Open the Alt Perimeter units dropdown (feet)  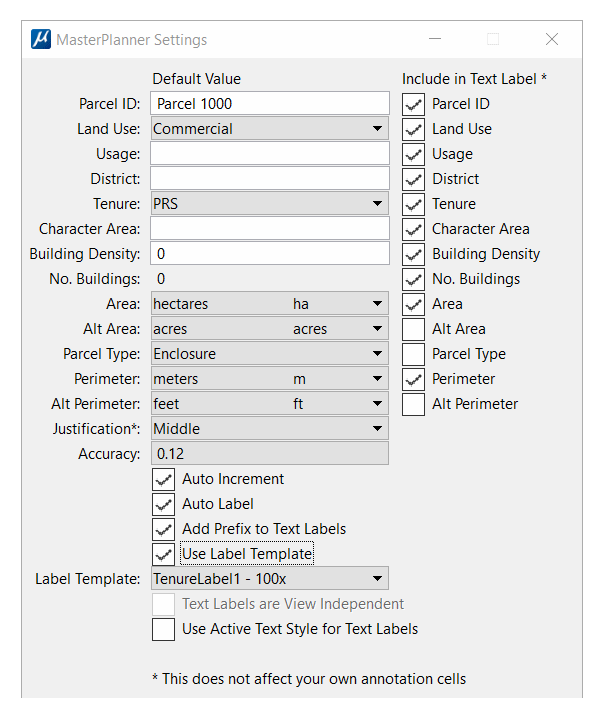point(270,404)
